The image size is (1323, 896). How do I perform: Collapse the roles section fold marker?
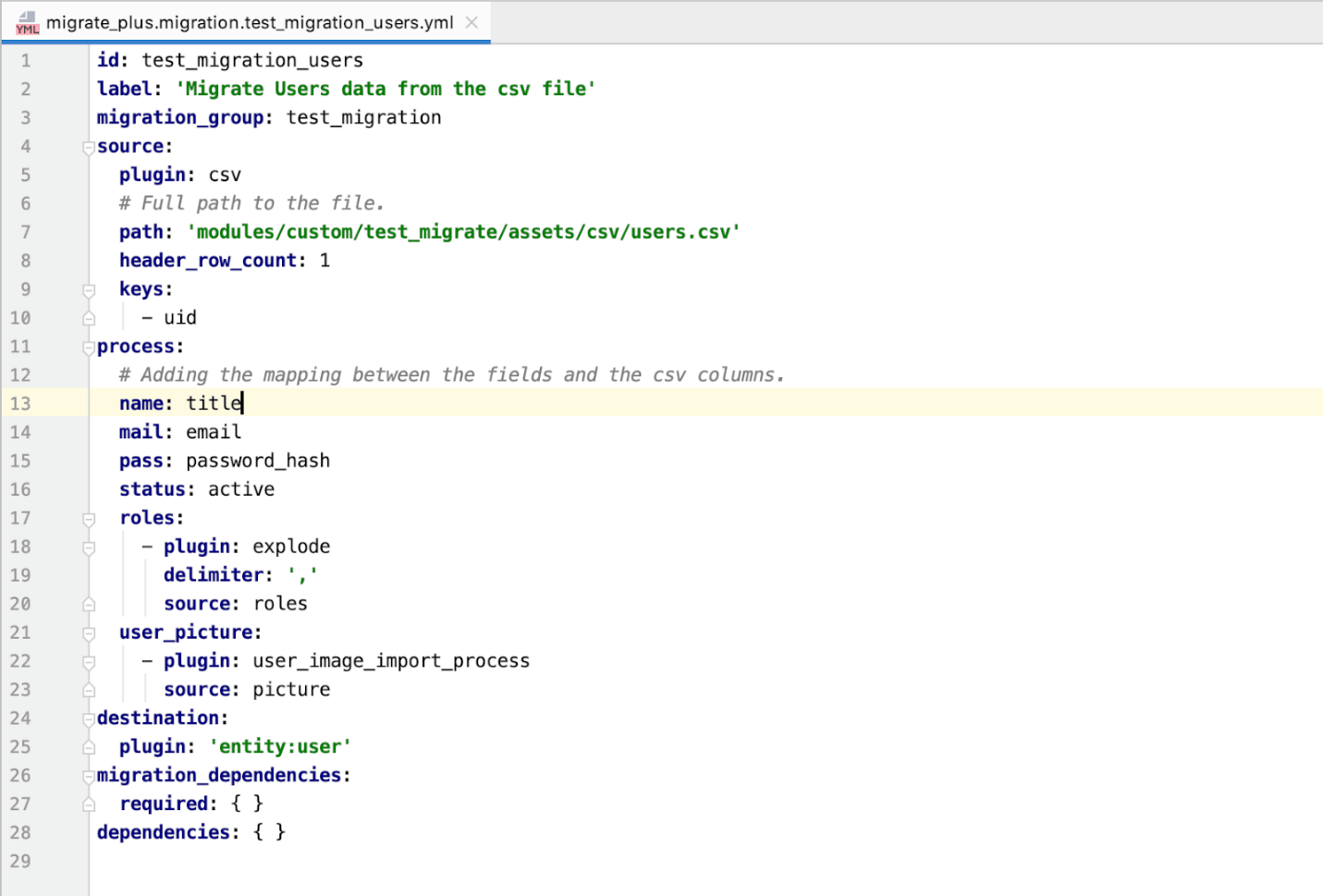pyautogui.click(x=89, y=519)
